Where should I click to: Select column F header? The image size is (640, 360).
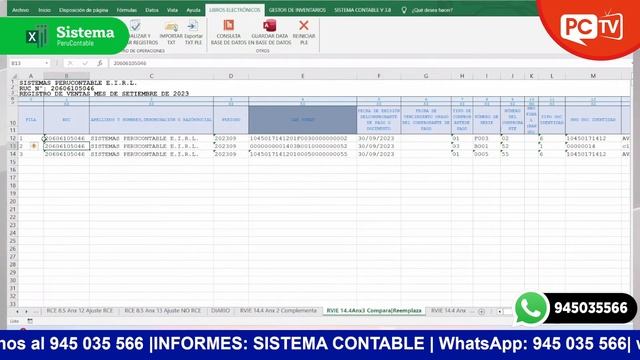[x=379, y=76]
